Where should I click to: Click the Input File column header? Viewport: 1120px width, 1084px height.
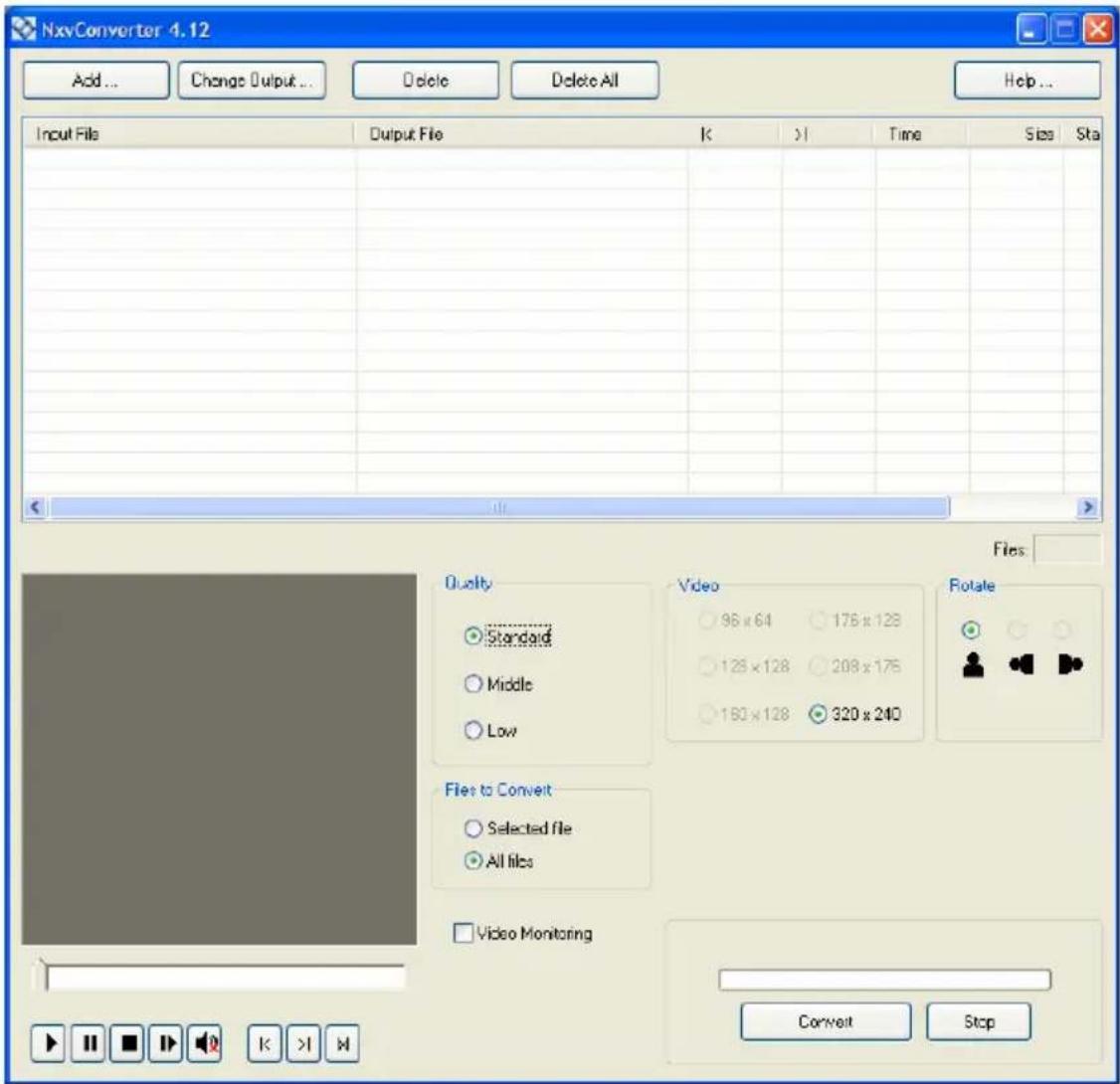click(189, 133)
